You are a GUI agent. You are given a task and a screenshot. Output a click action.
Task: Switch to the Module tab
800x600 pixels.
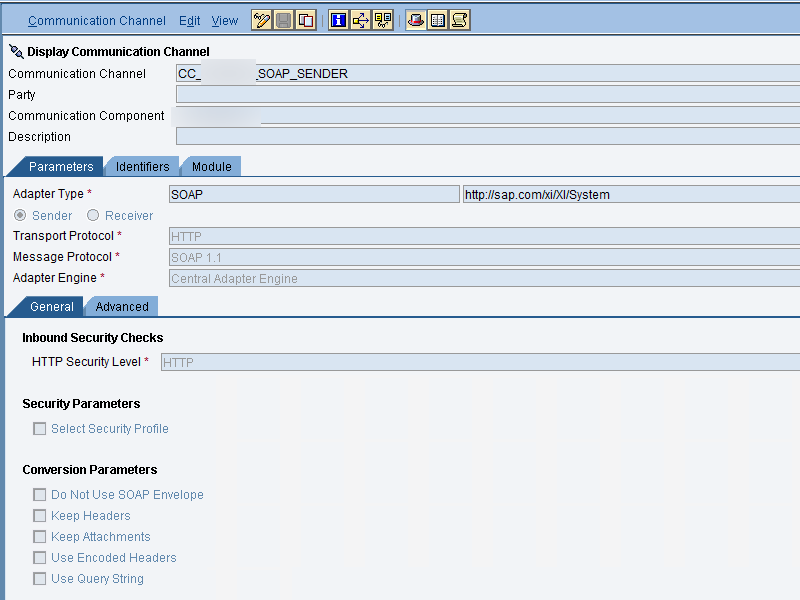pos(211,167)
